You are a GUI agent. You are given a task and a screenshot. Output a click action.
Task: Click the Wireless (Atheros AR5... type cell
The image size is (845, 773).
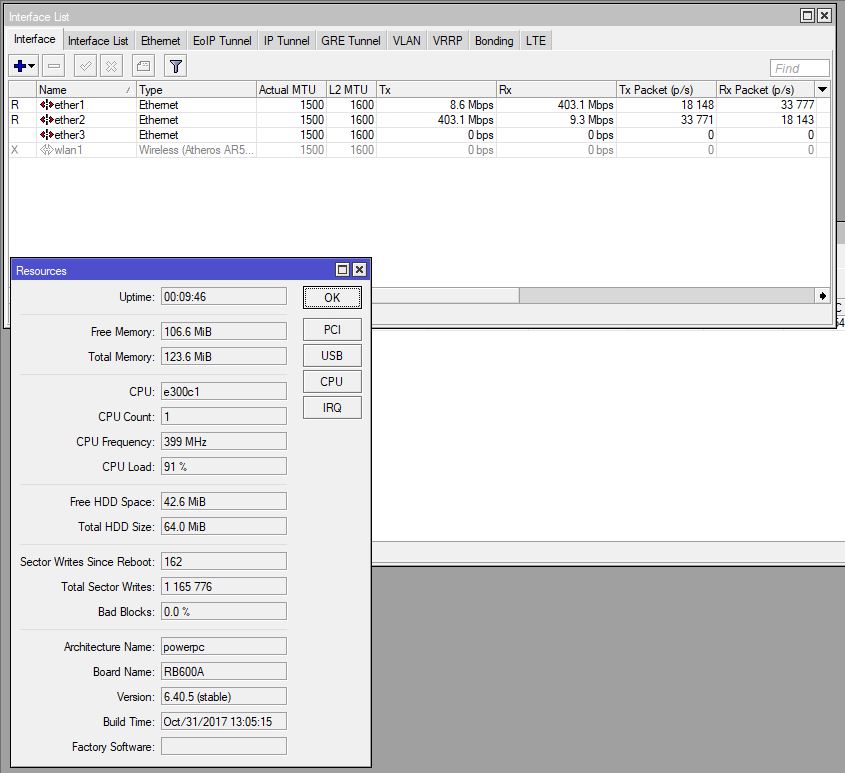coord(196,150)
